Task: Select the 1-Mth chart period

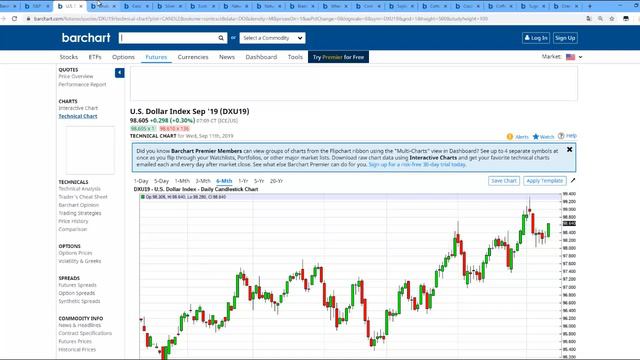Action: click(x=182, y=181)
